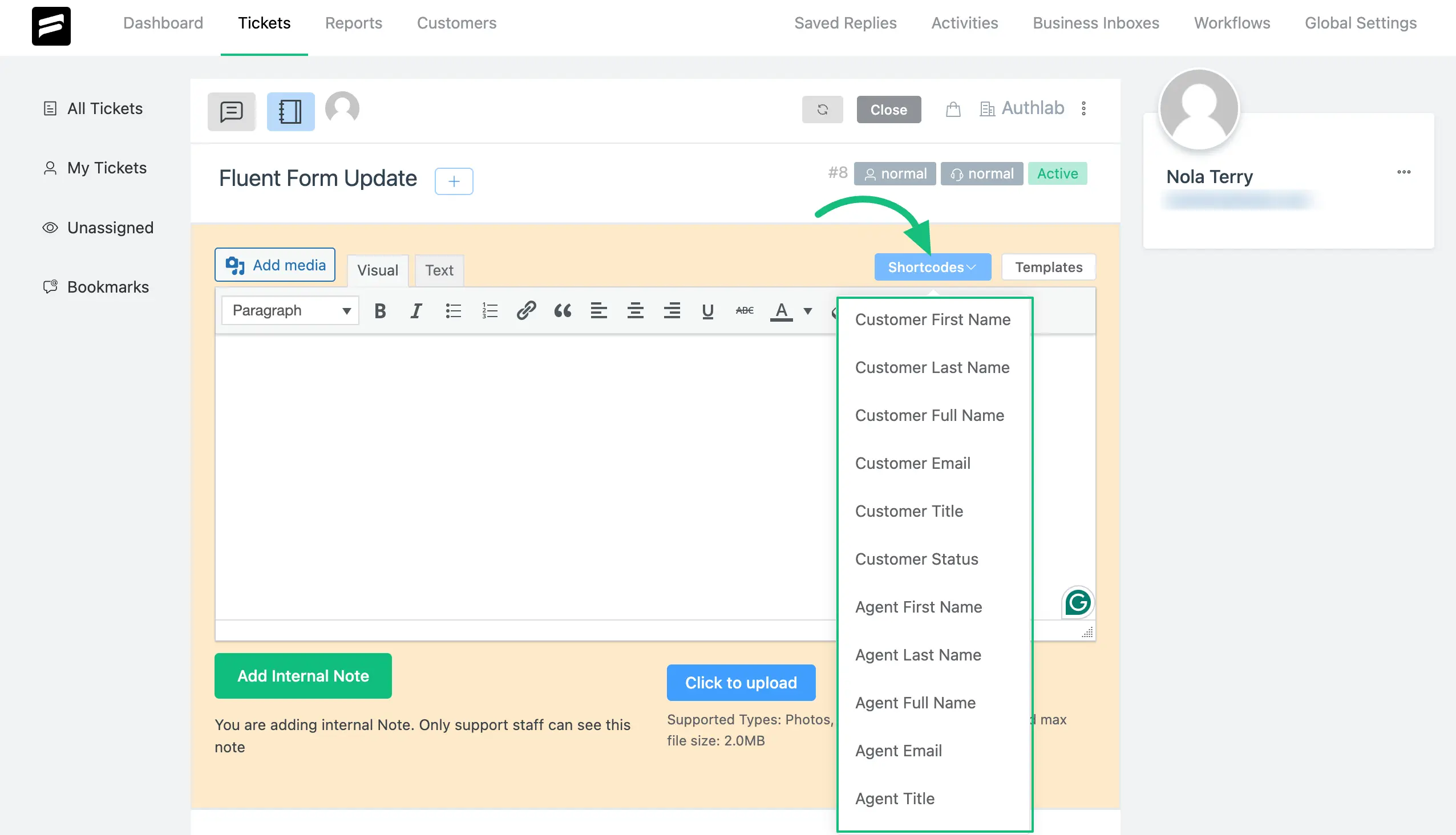This screenshot has height=835, width=1456.
Task: Insert Customer First Name shortcode
Action: coord(933,319)
